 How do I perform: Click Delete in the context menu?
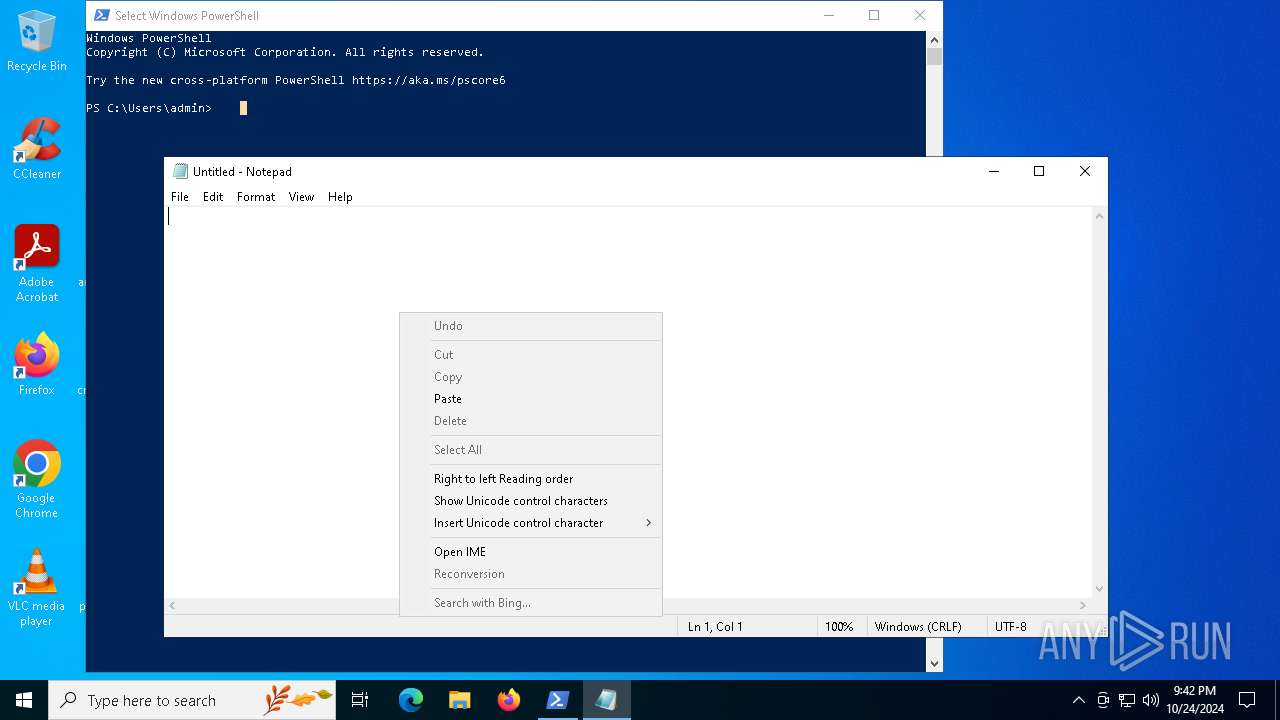click(x=530, y=421)
